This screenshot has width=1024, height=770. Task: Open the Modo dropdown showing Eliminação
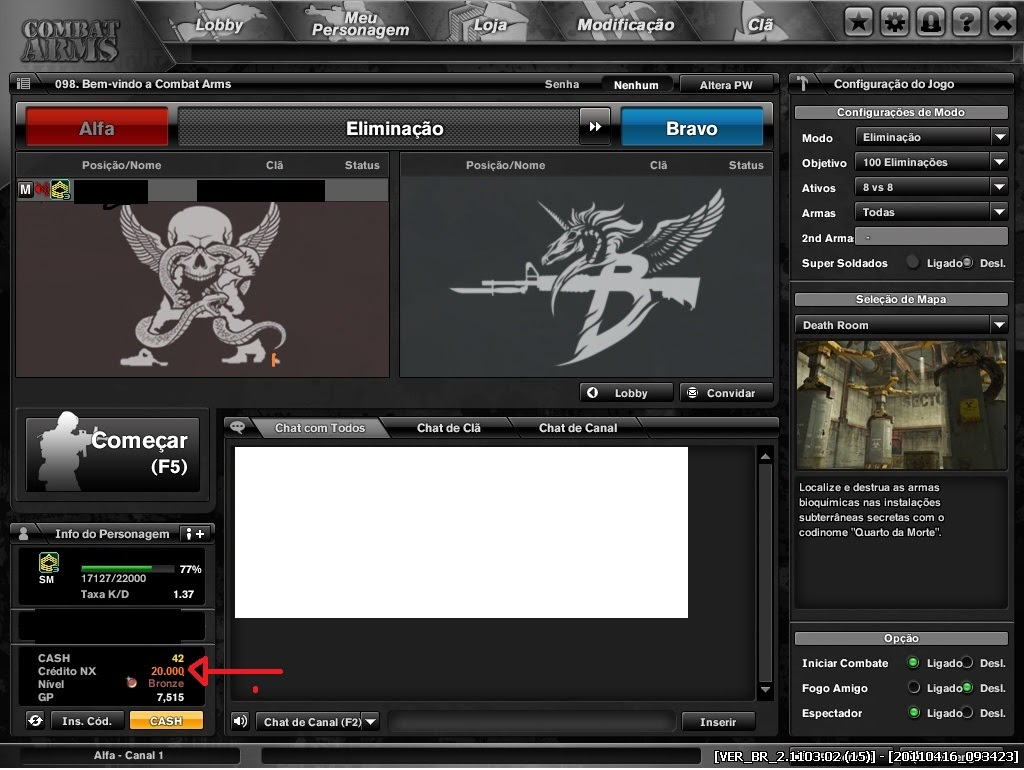[931, 137]
